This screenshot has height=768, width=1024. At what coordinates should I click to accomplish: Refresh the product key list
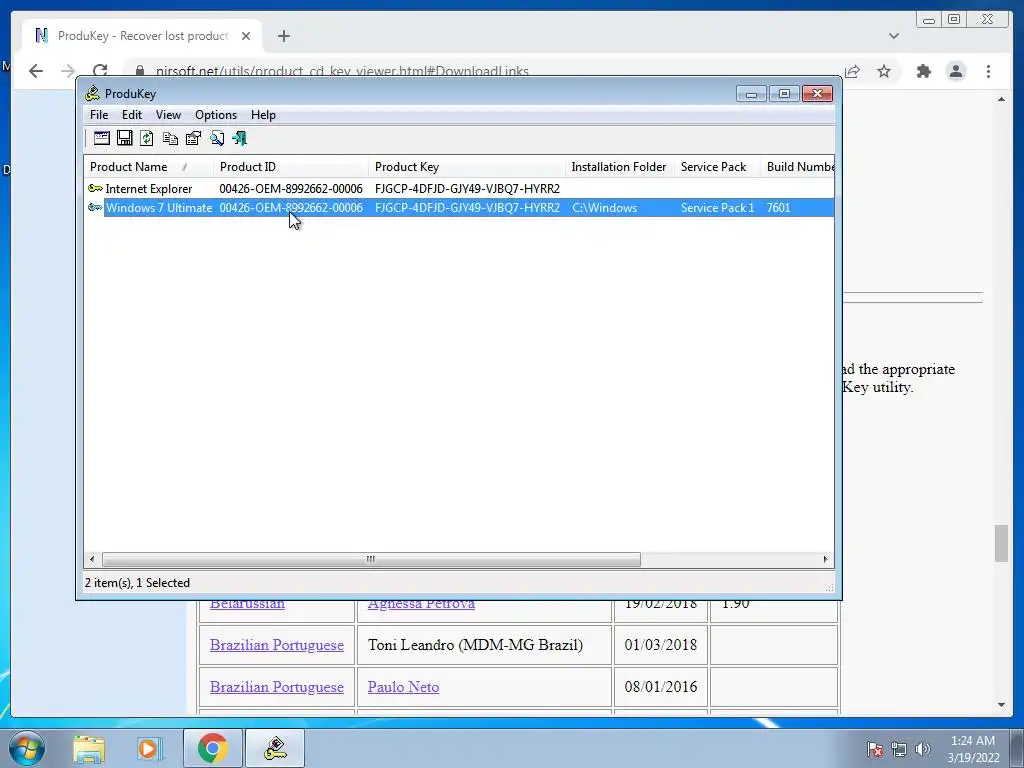[147, 138]
